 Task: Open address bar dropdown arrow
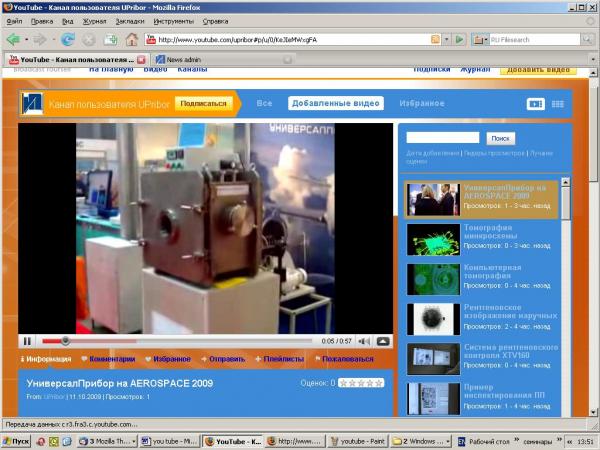coord(446,39)
